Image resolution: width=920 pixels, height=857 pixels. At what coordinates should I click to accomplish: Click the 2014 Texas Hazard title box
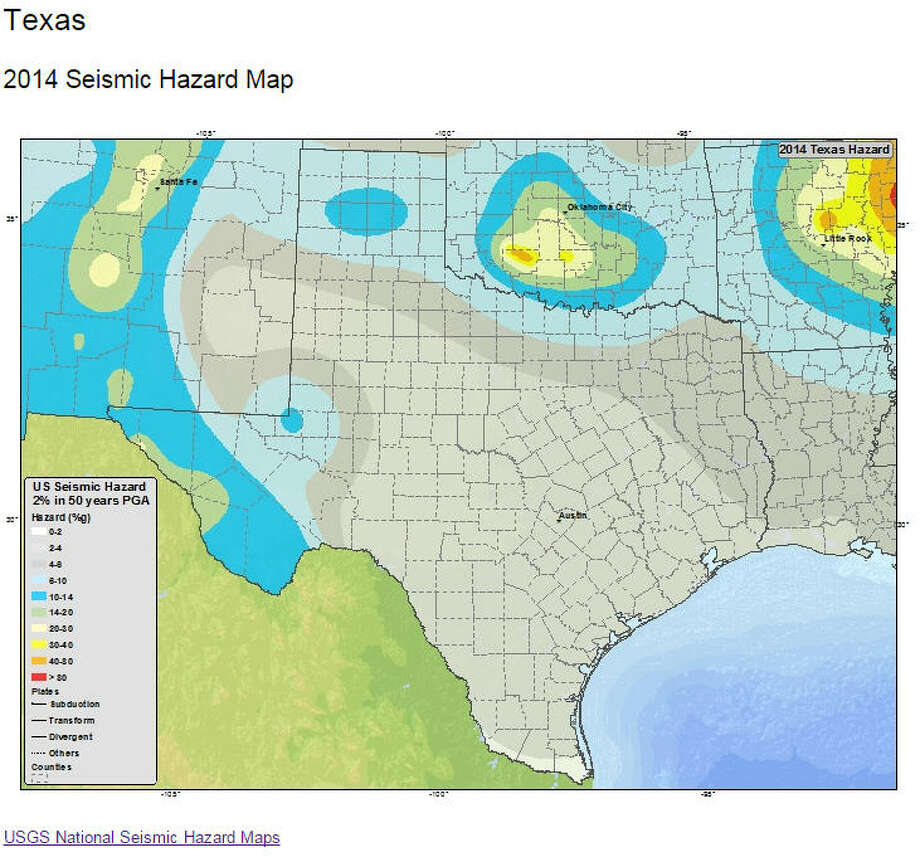coord(835,148)
